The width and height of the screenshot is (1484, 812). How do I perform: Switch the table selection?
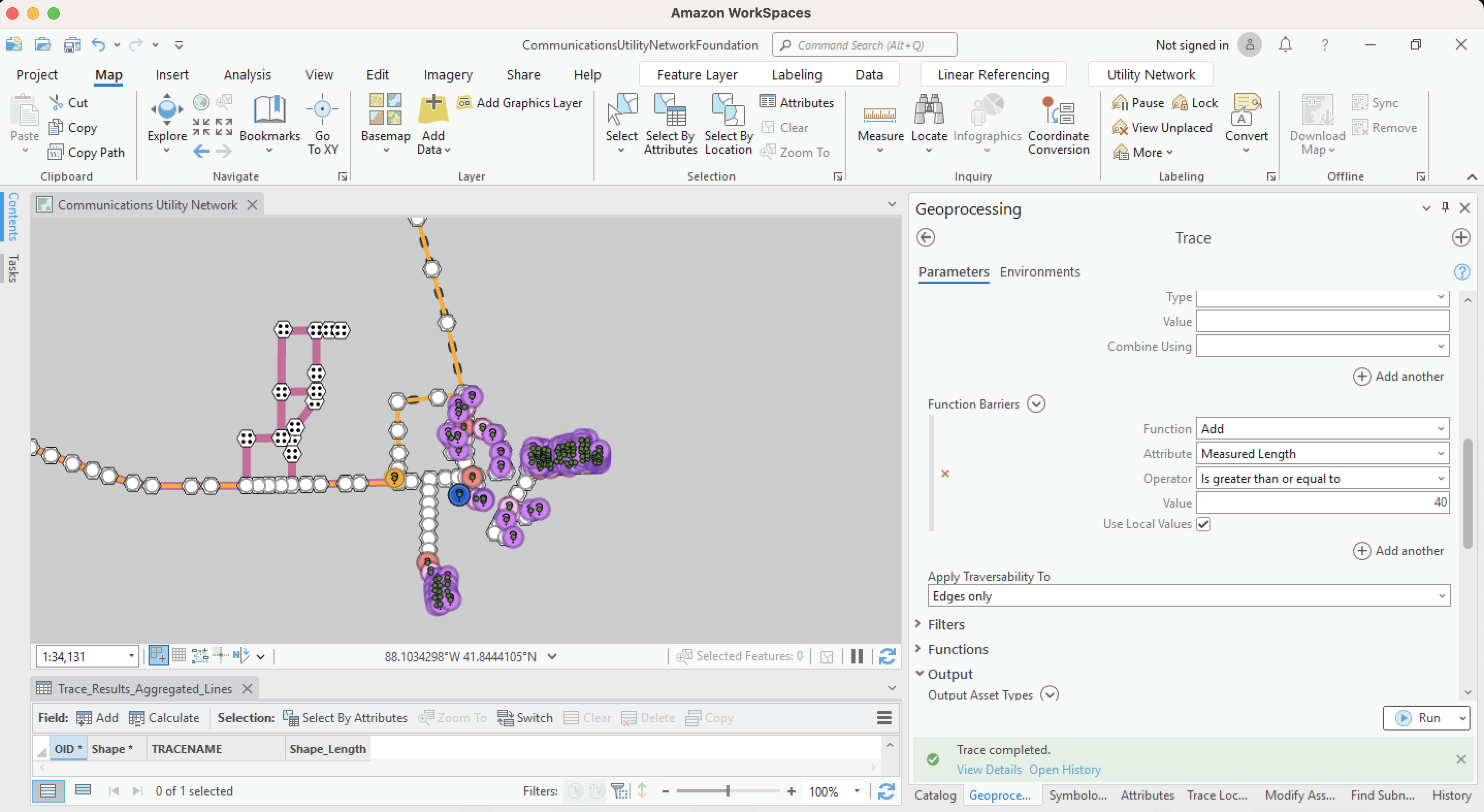point(525,718)
